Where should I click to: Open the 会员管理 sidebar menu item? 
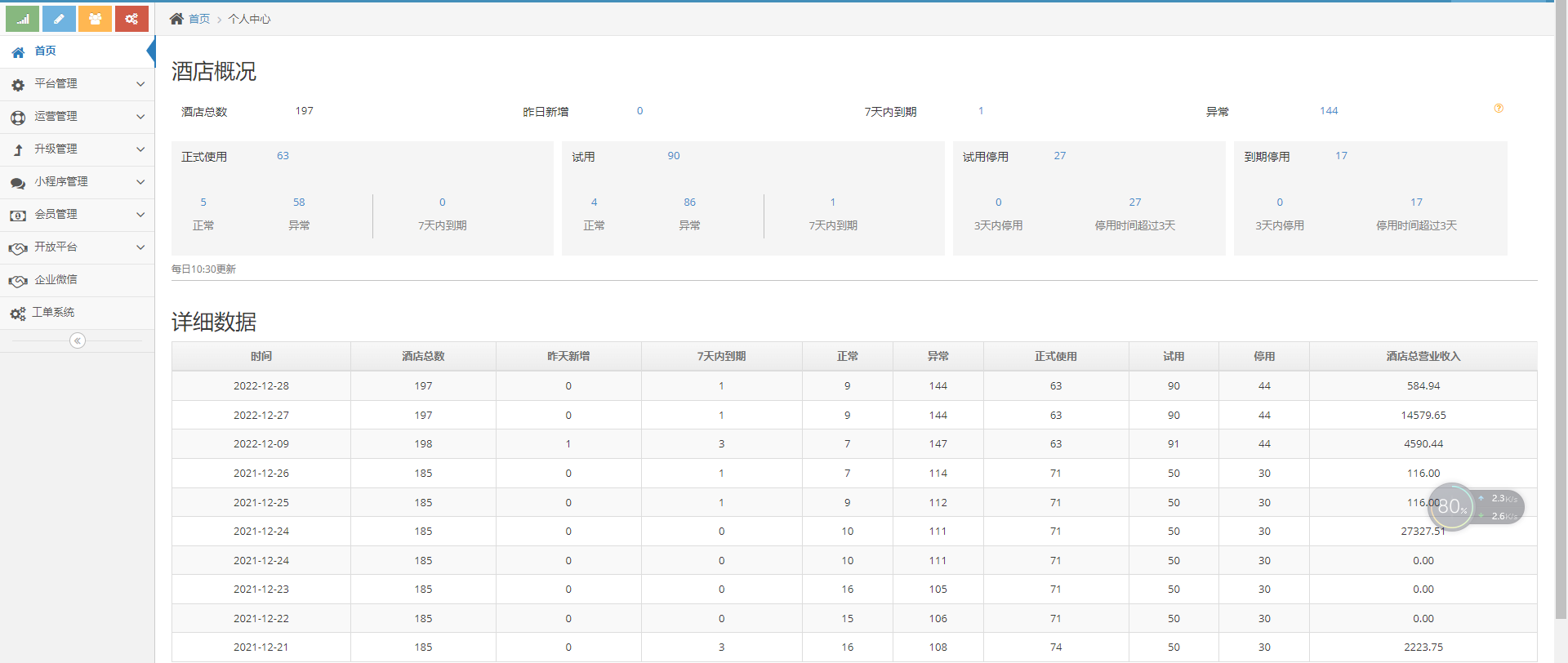(x=77, y=215)
